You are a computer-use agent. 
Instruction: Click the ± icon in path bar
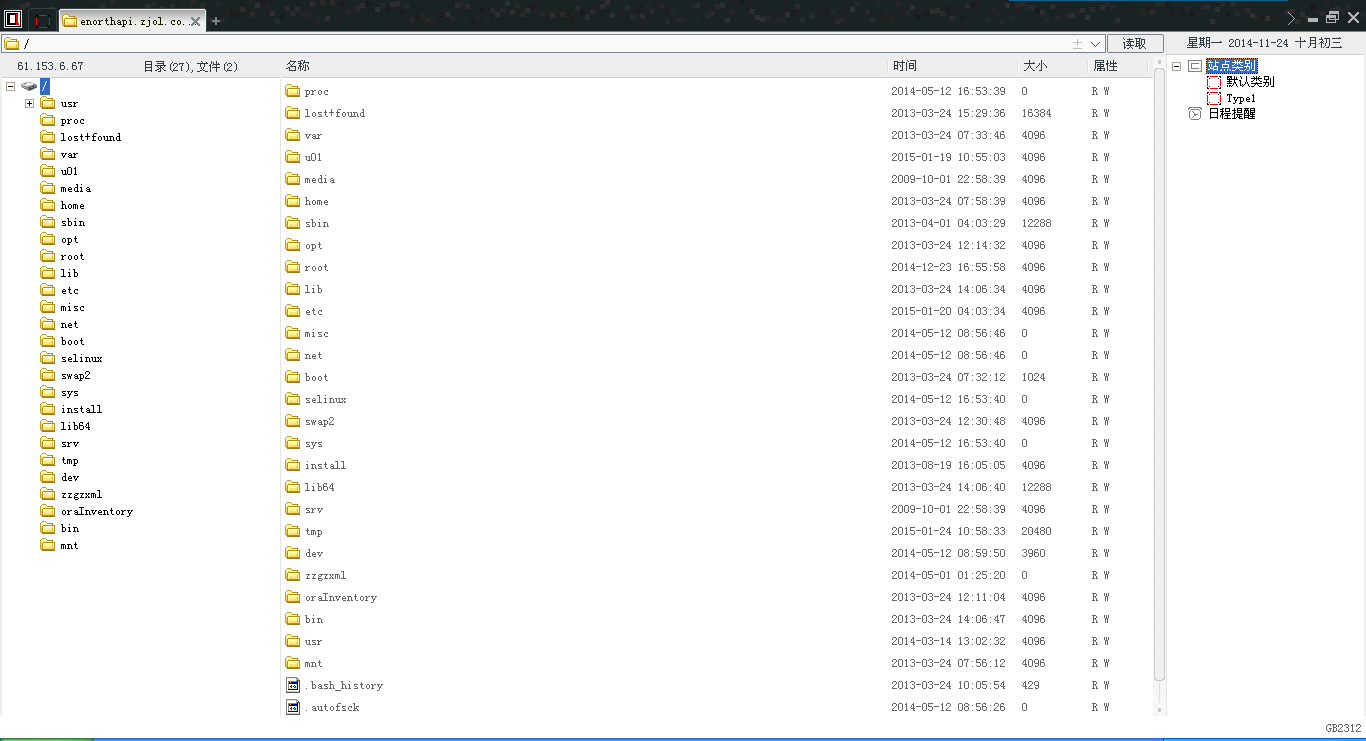(x=1077, y=44)
